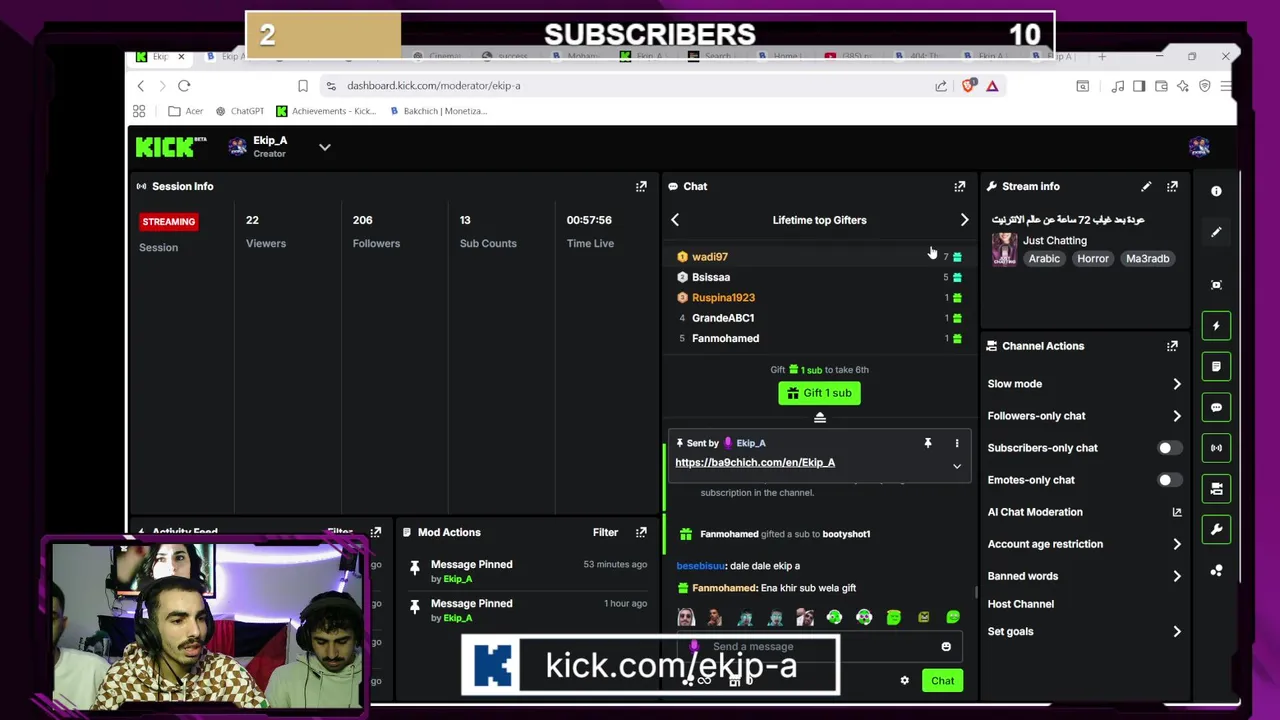Click the three-dots cluster icon in sidebar
Image resolution: width=1280 pixels, height=720 pixels.
(1216, 571)
